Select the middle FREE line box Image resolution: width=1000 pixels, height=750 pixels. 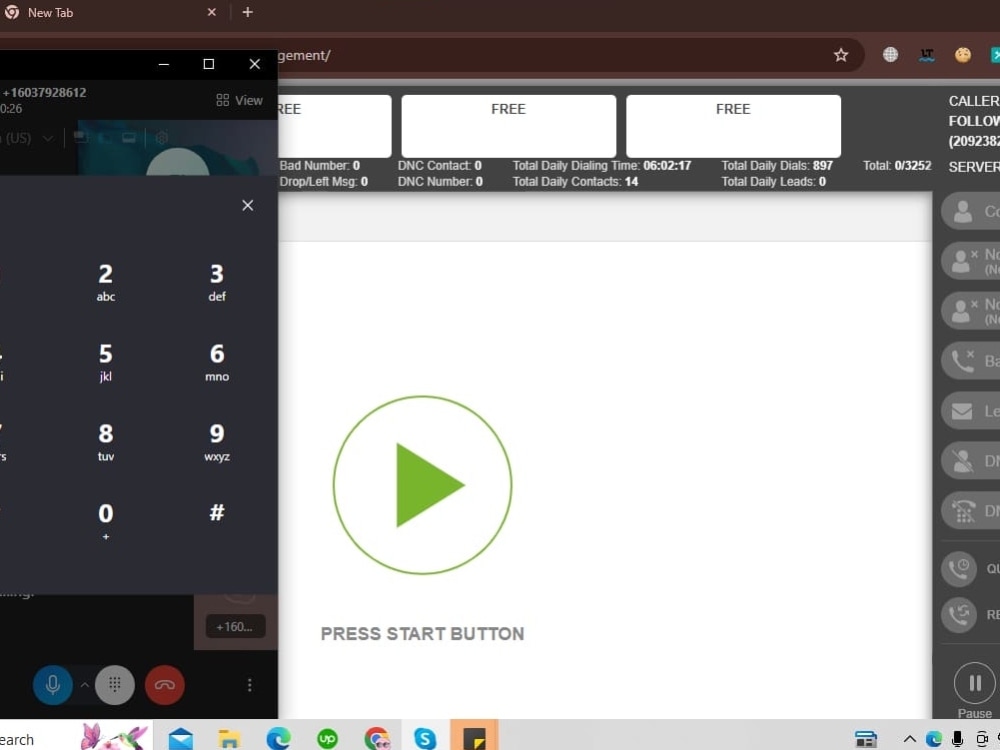pyautogui.click(x=509, y=126)
